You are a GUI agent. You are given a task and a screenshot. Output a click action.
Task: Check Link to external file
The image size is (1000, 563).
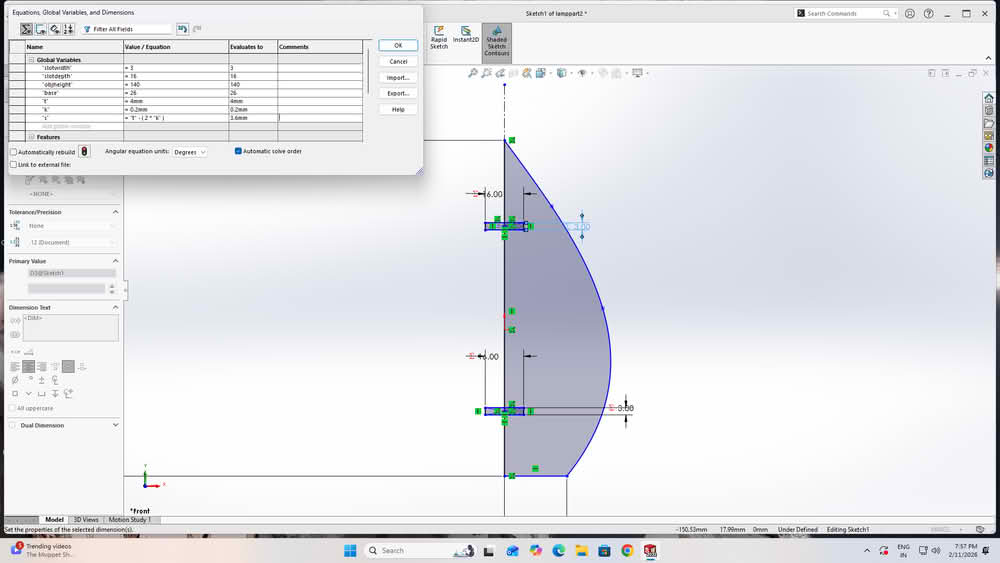tap(13, 165)
